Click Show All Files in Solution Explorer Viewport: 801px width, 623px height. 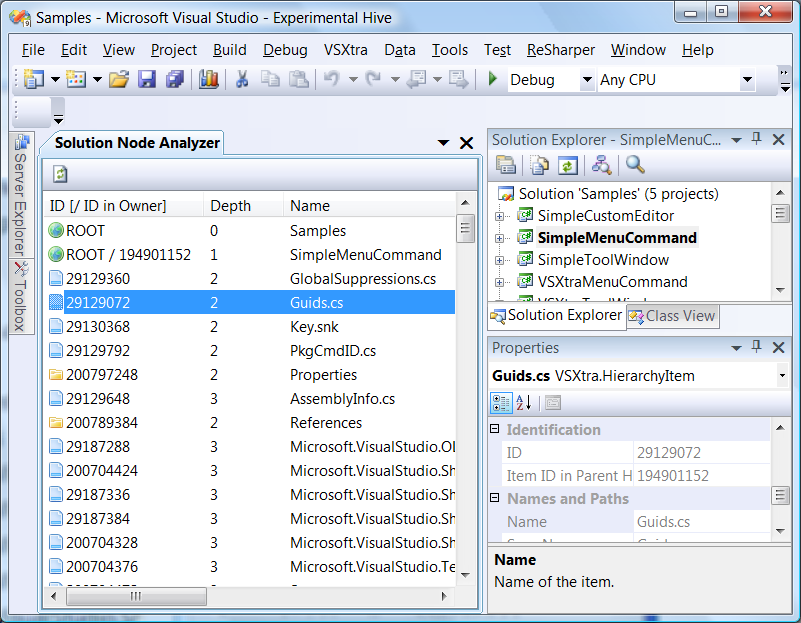[x=539, y=165]
